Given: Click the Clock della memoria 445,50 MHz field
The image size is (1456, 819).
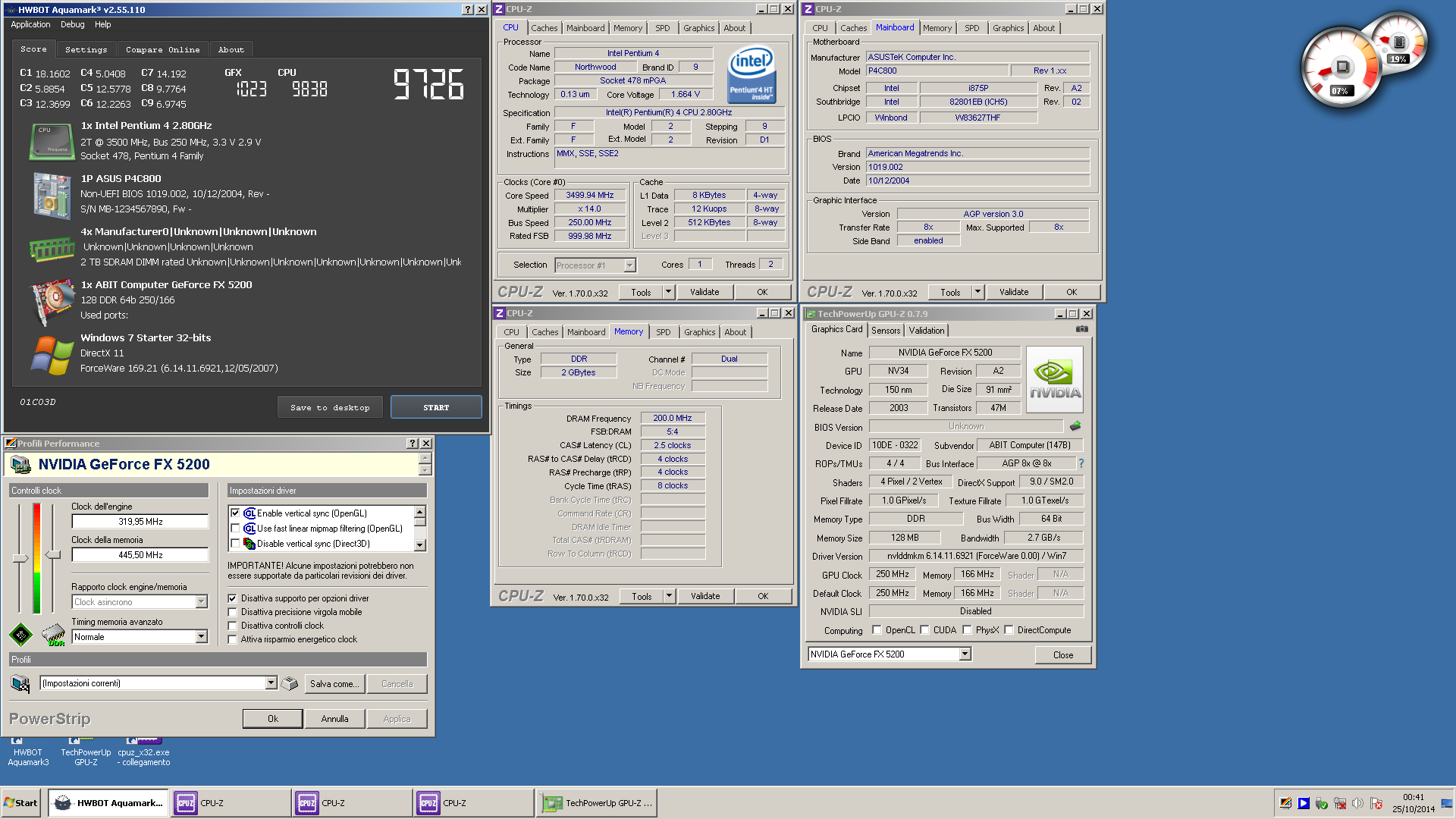Looking at the screenshot, I should (x=140, y=555).
